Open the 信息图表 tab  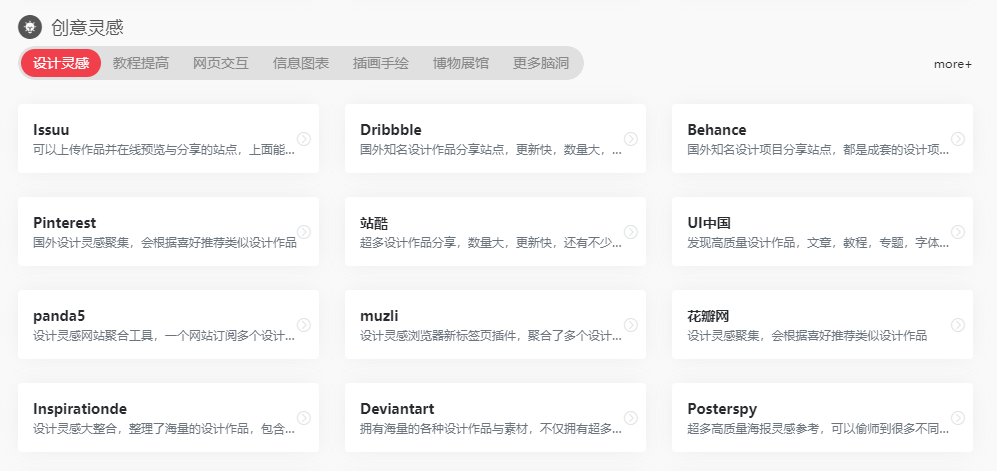pos(301,63)
